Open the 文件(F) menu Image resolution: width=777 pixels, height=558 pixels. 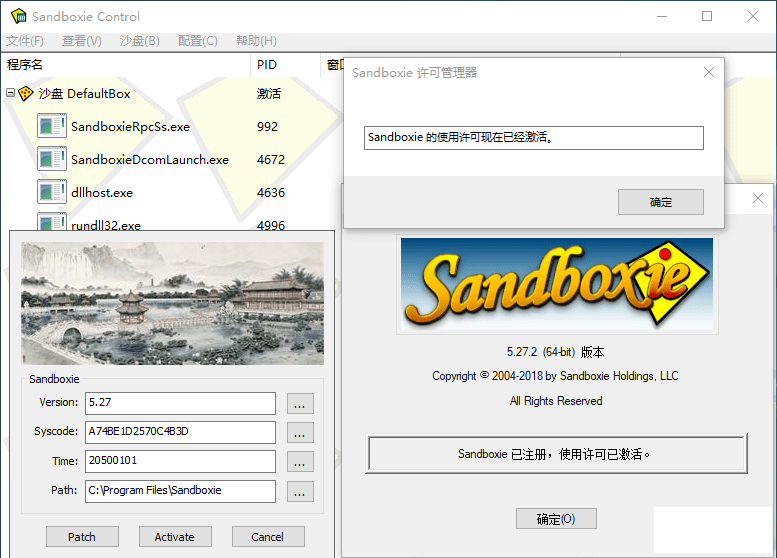click(25, 41)
